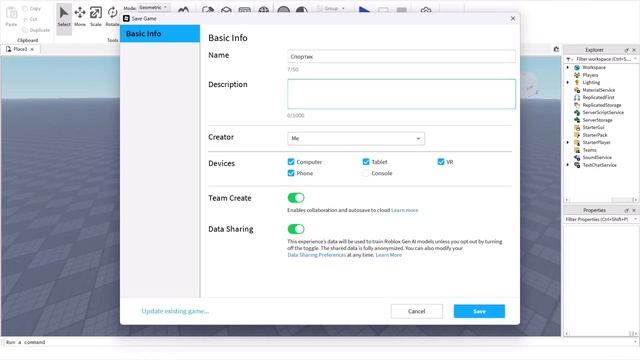Click the Save button
This screenshot has height=360, width=640.
479,311
